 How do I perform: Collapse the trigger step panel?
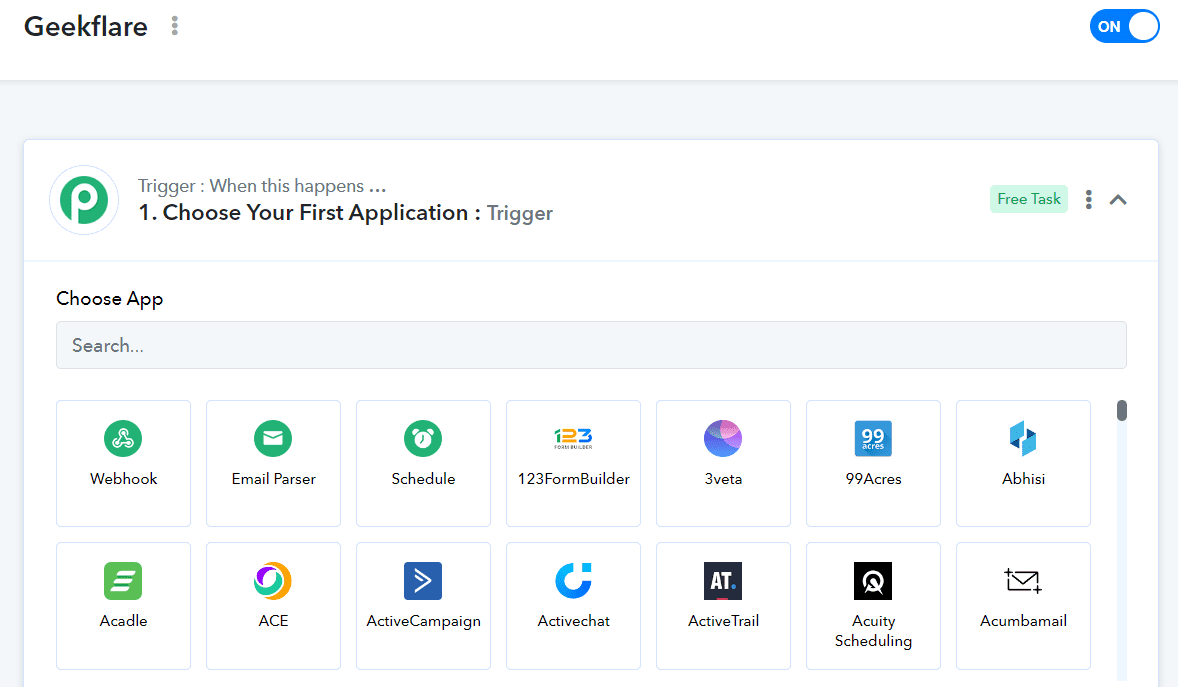[1118, 199]
